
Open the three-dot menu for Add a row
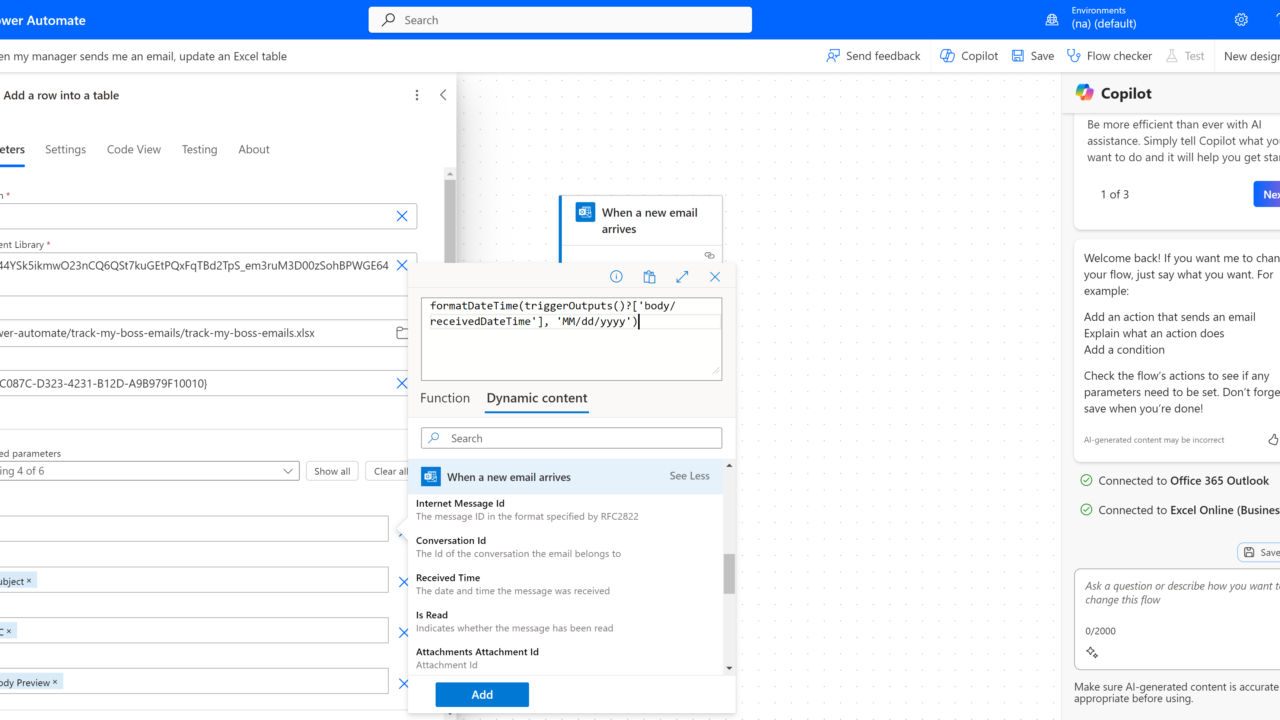coord(417,95)
